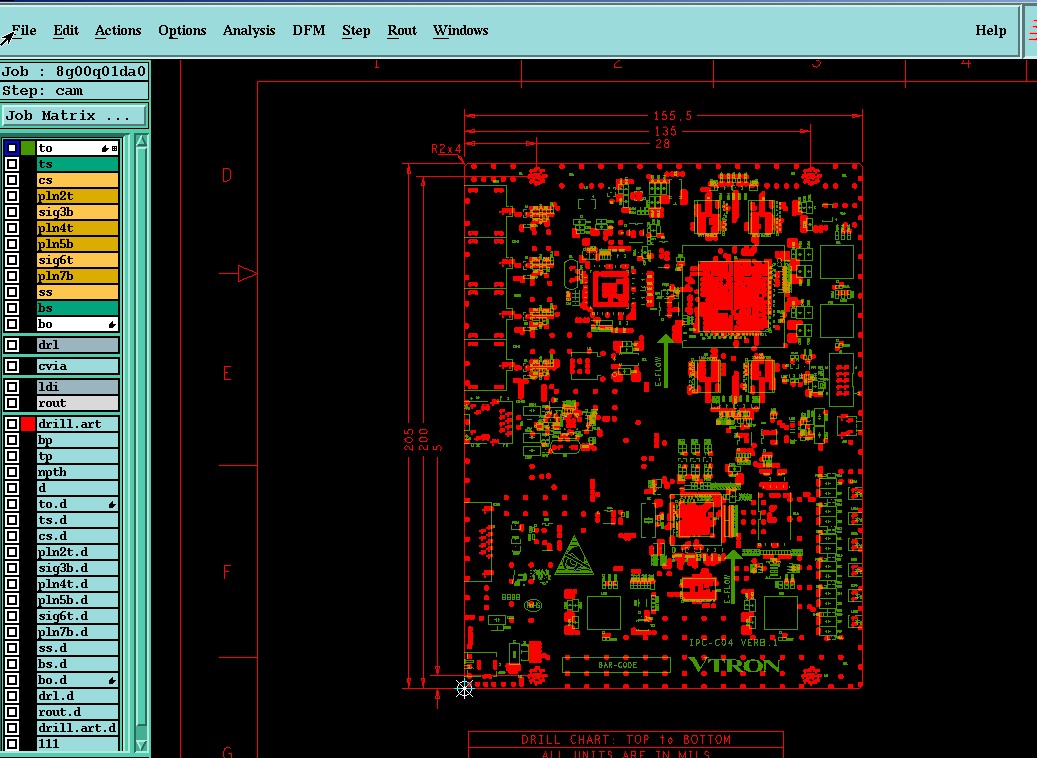Viewport: 1037px width, 758px height.
Task: Open the Actions menu
Action: (x=118, y=30)
